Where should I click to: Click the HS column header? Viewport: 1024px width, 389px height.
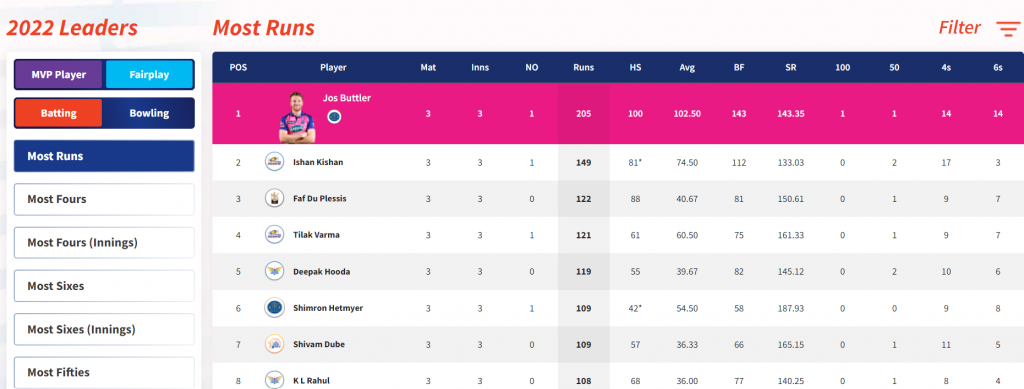point(635,67)
